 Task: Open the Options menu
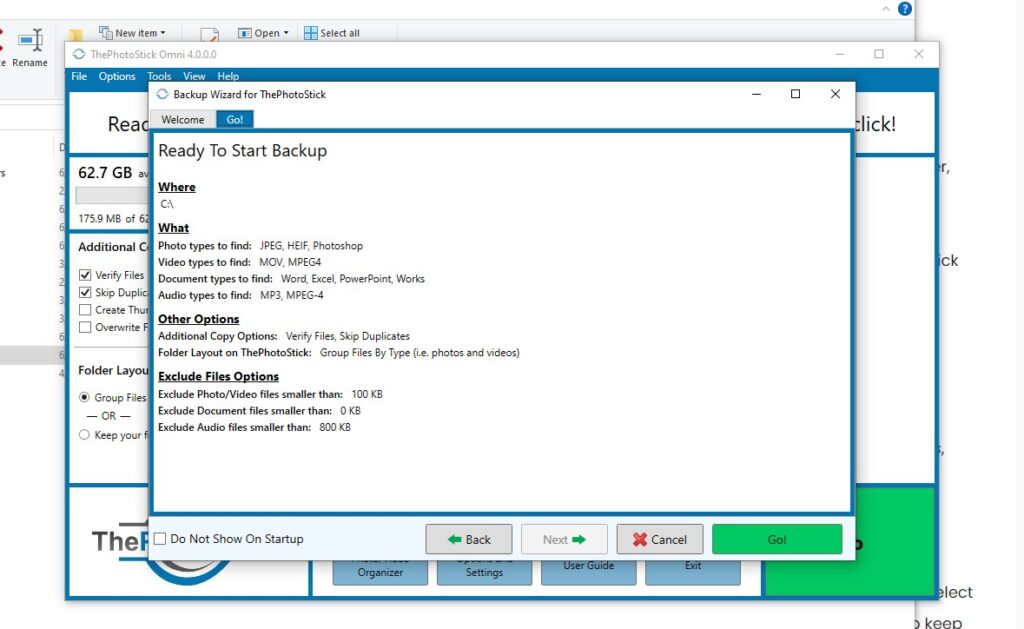coord(117,76)
